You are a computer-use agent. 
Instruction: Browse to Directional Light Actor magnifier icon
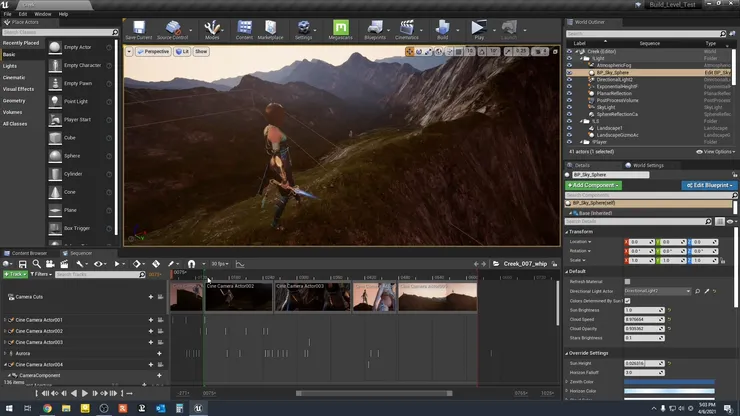click(698, 291)
